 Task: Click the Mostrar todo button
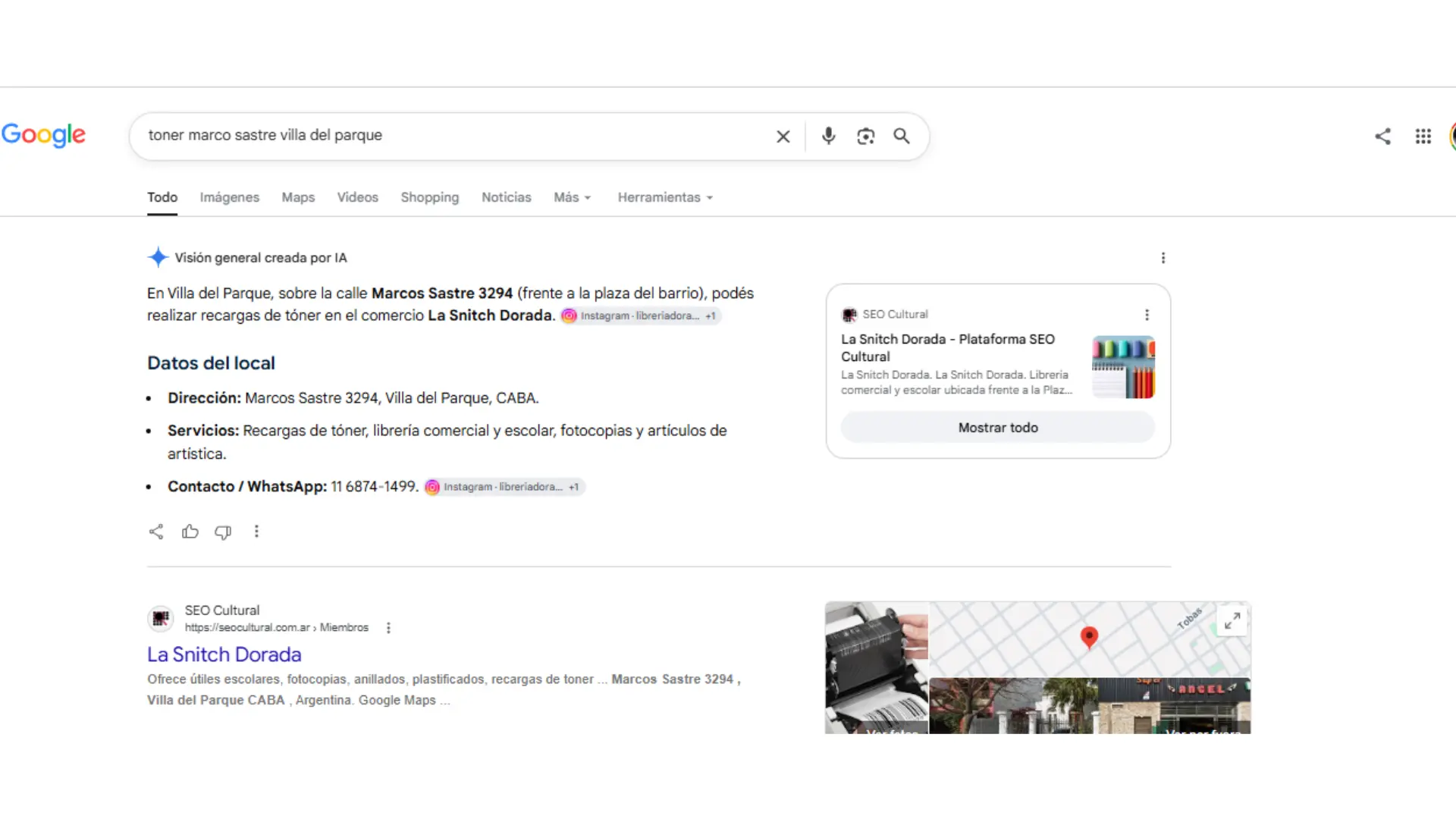pyautogui.click(x=998, y=428)
